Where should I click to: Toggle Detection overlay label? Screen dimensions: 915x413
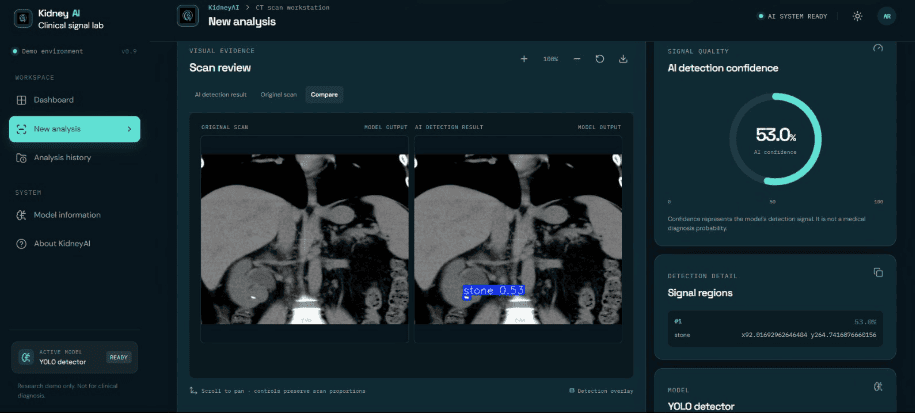[x=605, y=391]
